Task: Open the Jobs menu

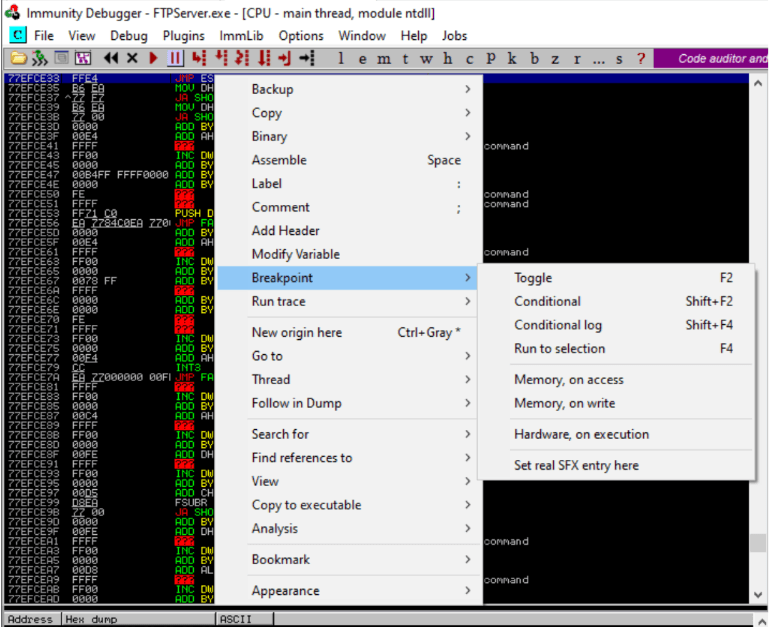Action: (x=454, y=35)
